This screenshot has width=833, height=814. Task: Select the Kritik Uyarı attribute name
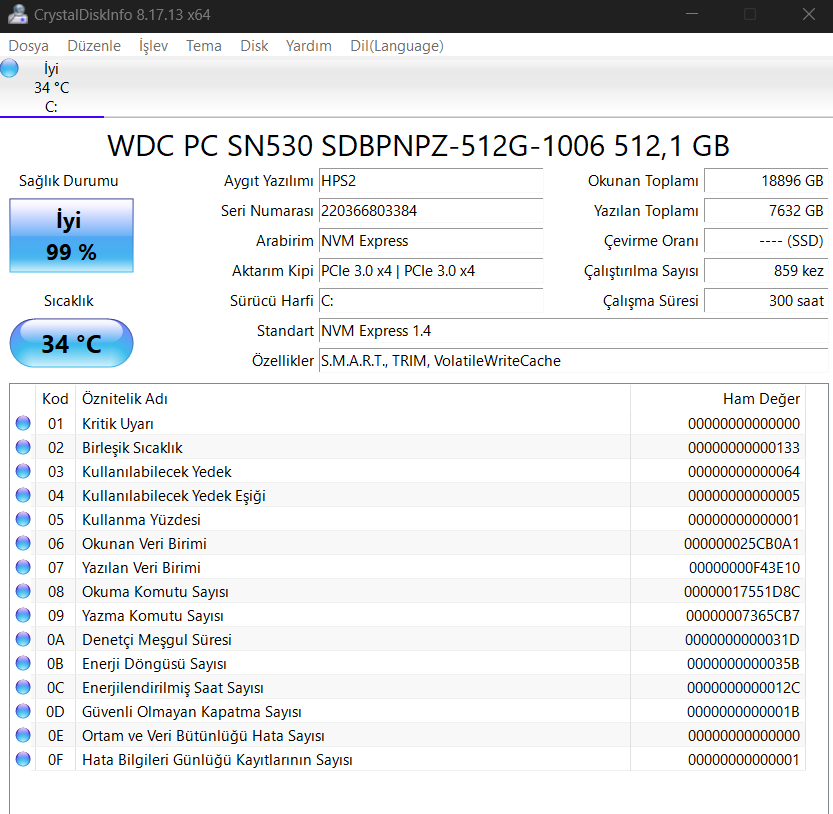[x=117, y=424]
